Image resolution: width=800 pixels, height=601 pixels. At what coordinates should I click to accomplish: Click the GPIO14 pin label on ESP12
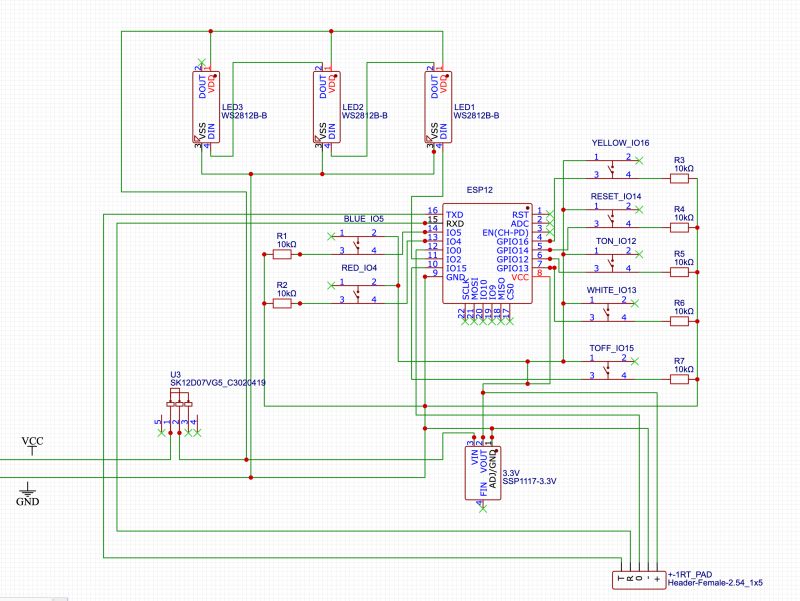tap(512, 251)
